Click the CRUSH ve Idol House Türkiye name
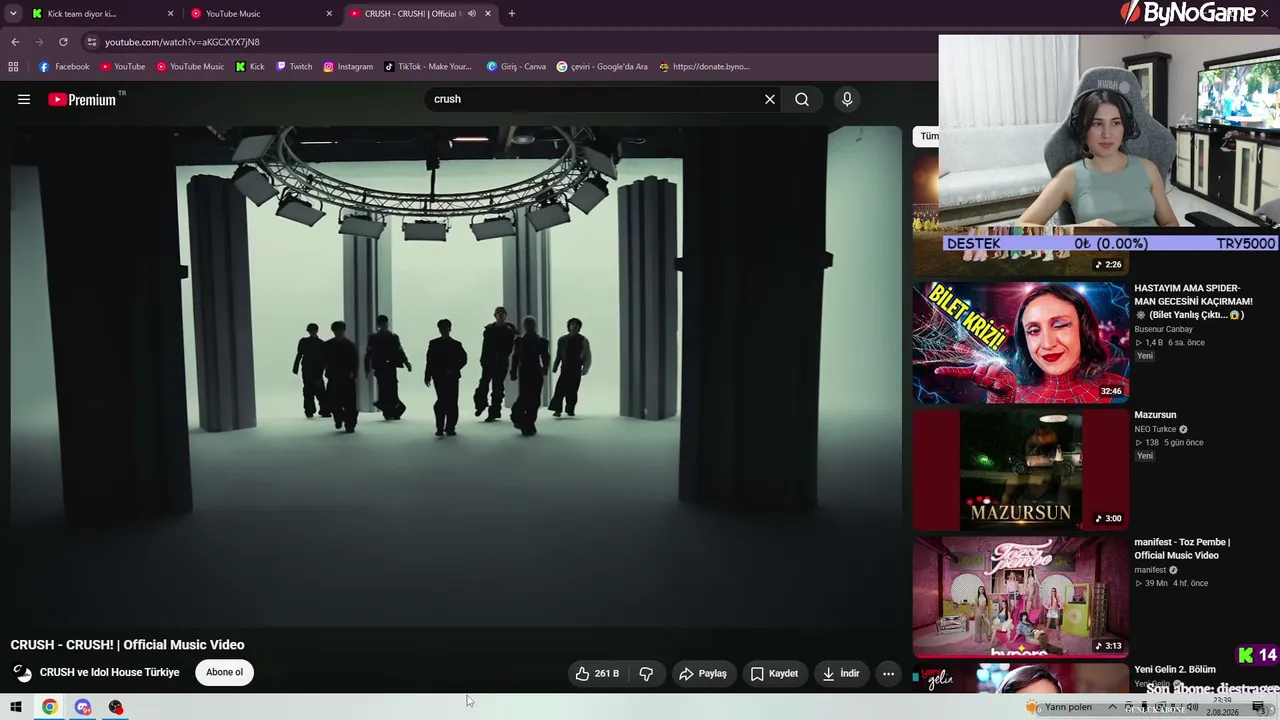Viewport: 1280px width, 720px height. pos(110,673)
